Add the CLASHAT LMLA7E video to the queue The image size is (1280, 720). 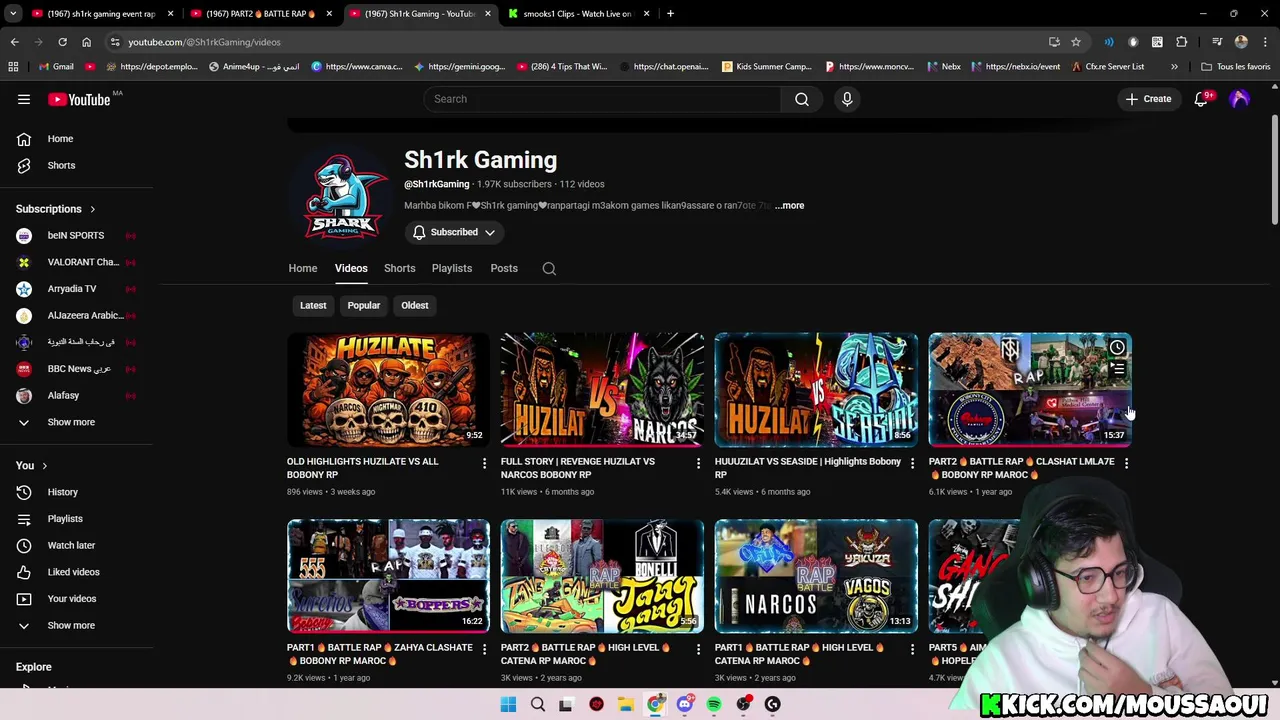[x=1117, y=370]
